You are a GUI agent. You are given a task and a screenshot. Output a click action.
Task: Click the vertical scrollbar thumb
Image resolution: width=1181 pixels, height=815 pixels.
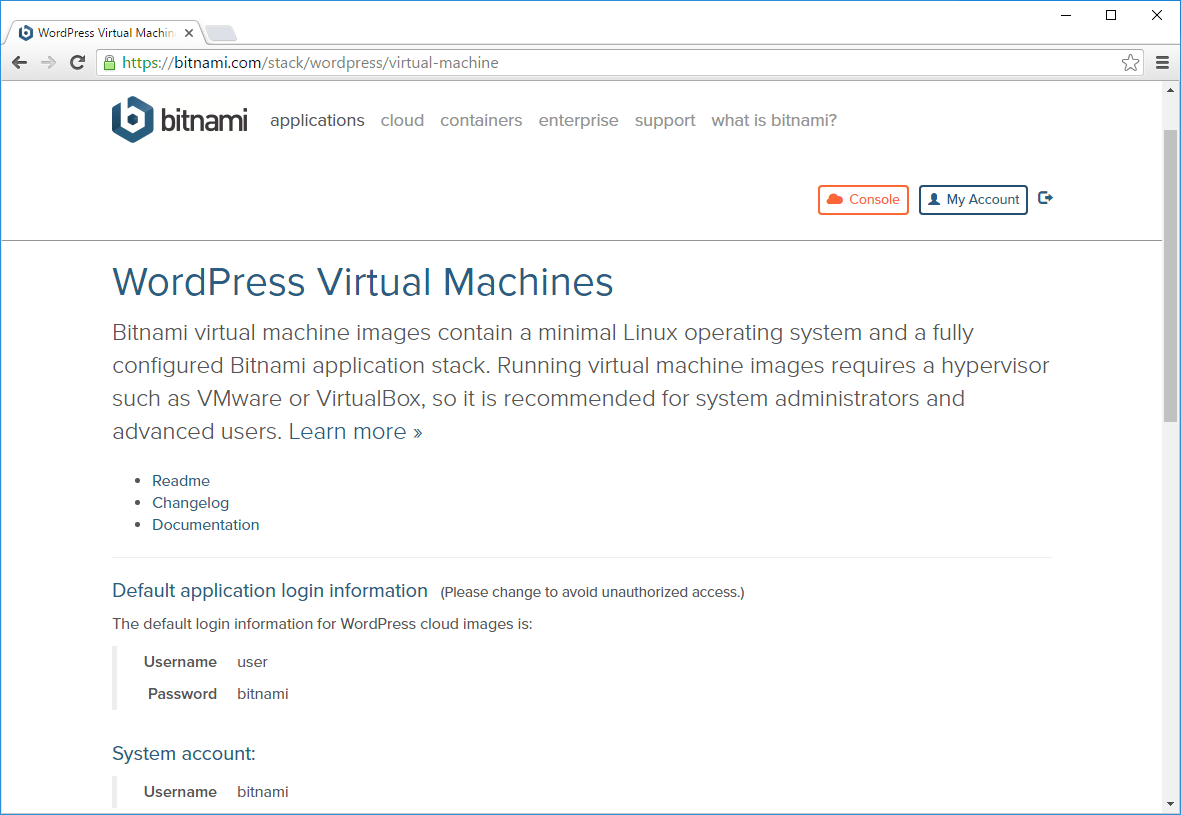pos(1170,275)
